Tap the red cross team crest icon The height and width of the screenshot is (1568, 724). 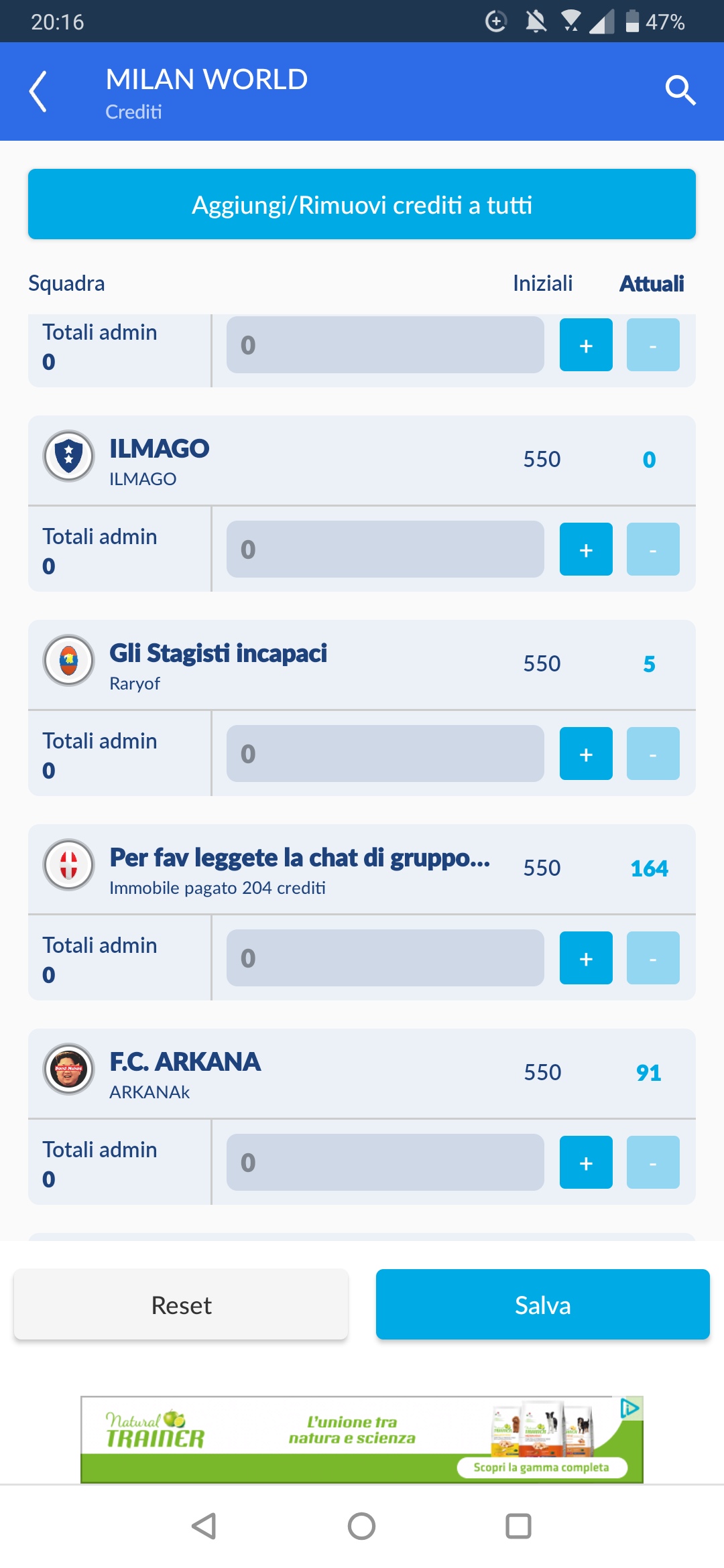tap(68, 864)
